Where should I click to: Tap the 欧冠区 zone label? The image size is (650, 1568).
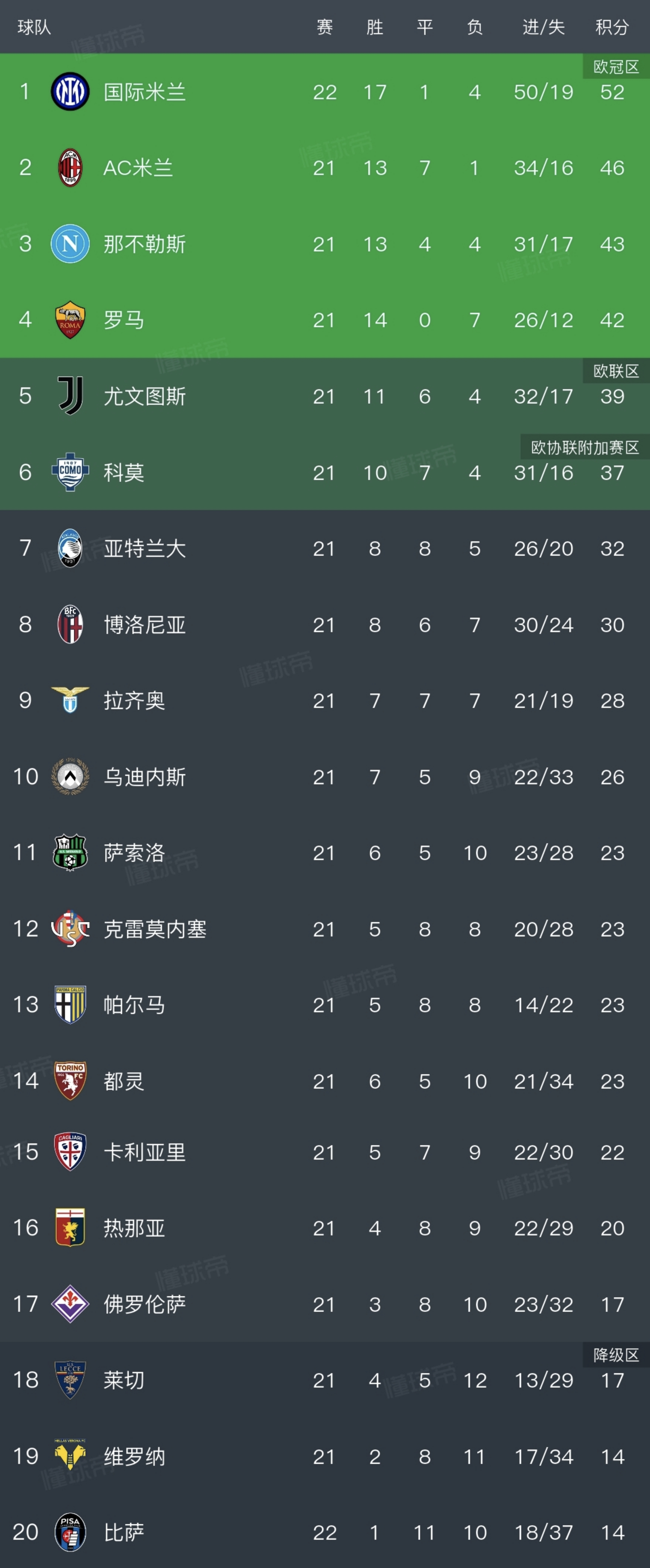616,66
